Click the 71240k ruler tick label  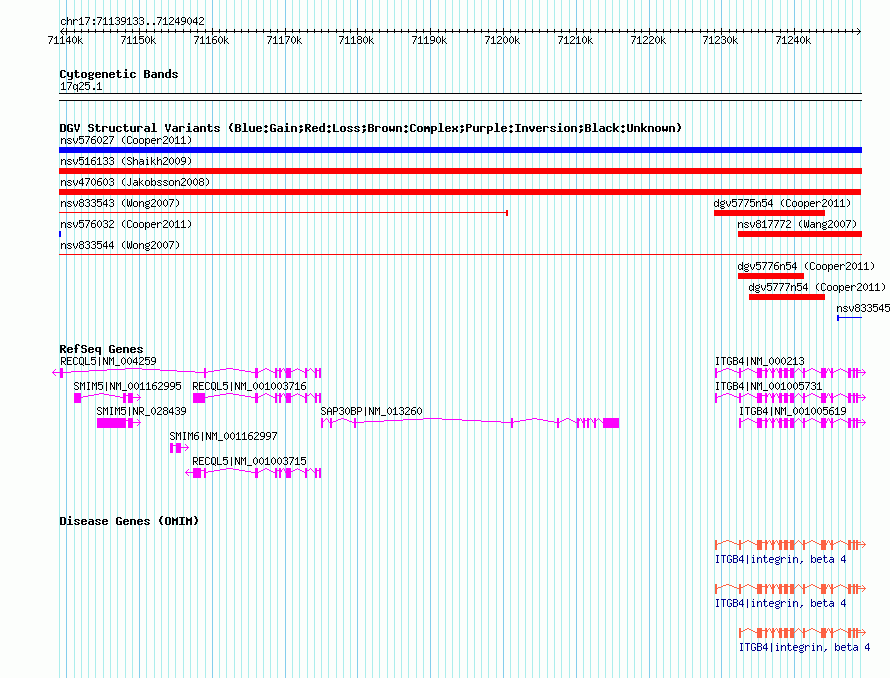point(792,40)
